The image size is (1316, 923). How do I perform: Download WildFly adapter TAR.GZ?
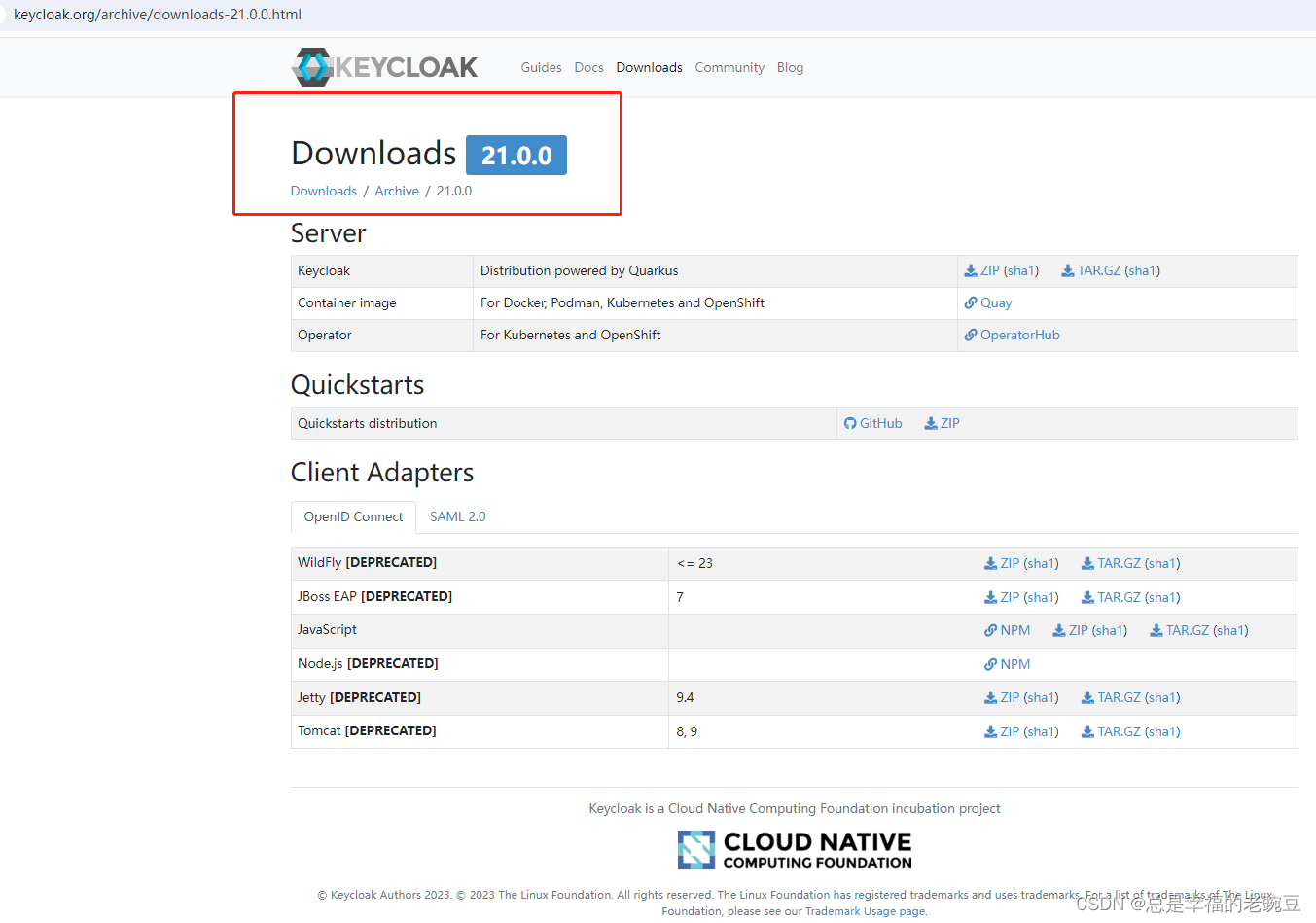(x=1111, y=563)
